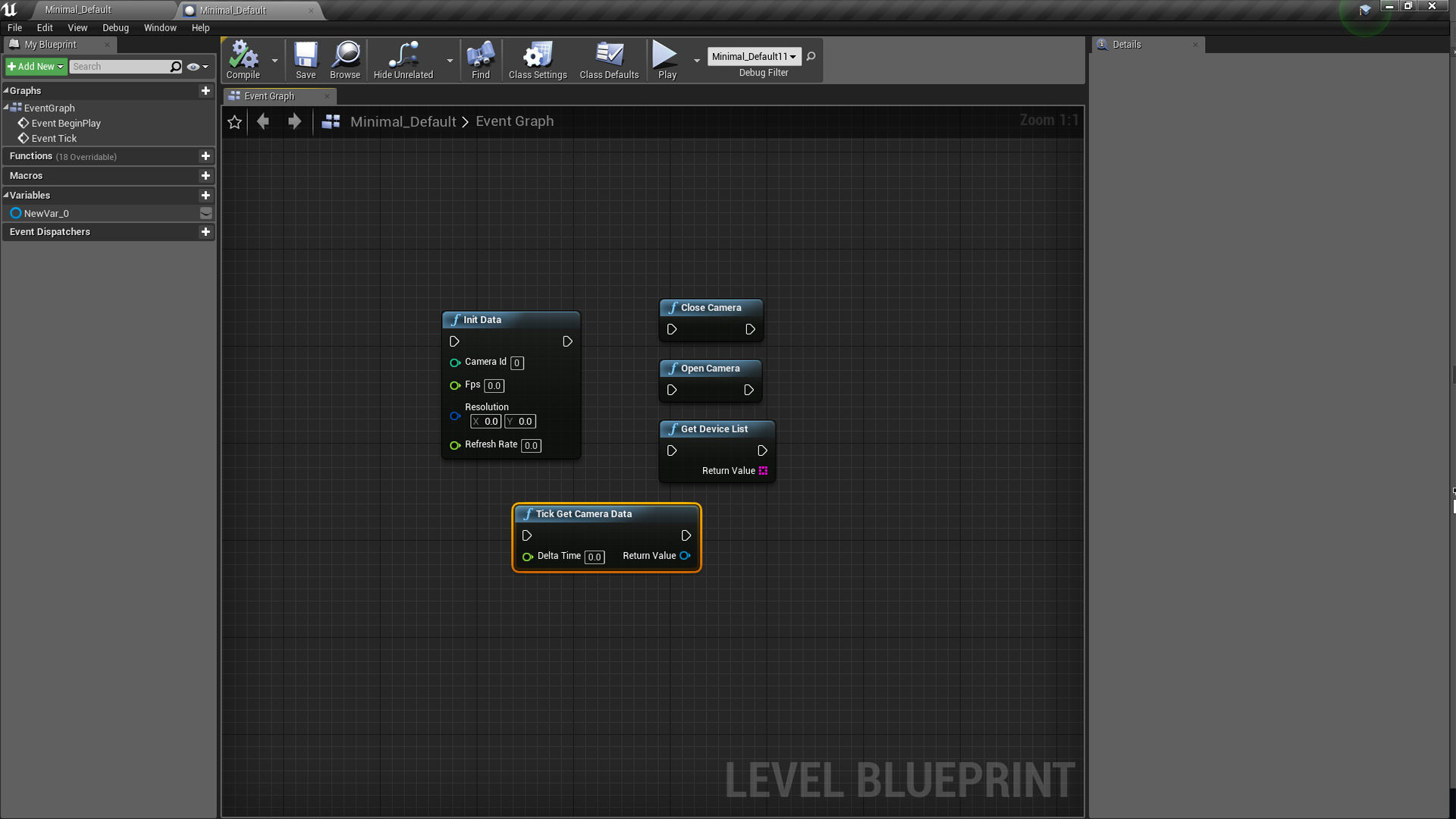Collapse the Variables section
This screenshot has width=1456, height=819.
[6, 195]
